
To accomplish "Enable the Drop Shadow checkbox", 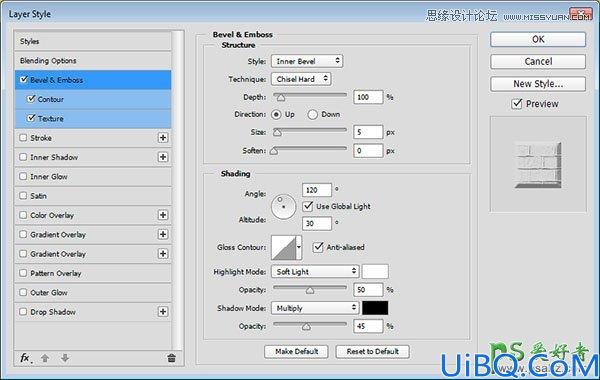I will [23, 312].
